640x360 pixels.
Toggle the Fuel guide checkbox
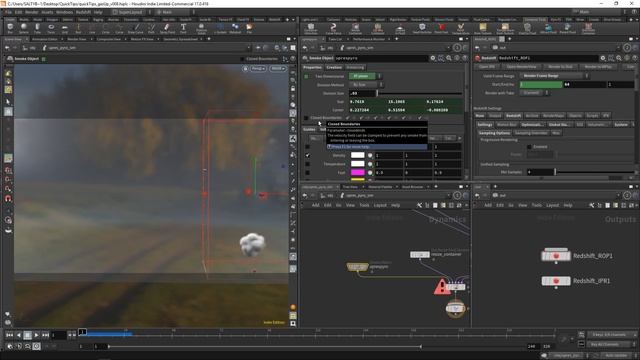307,173
